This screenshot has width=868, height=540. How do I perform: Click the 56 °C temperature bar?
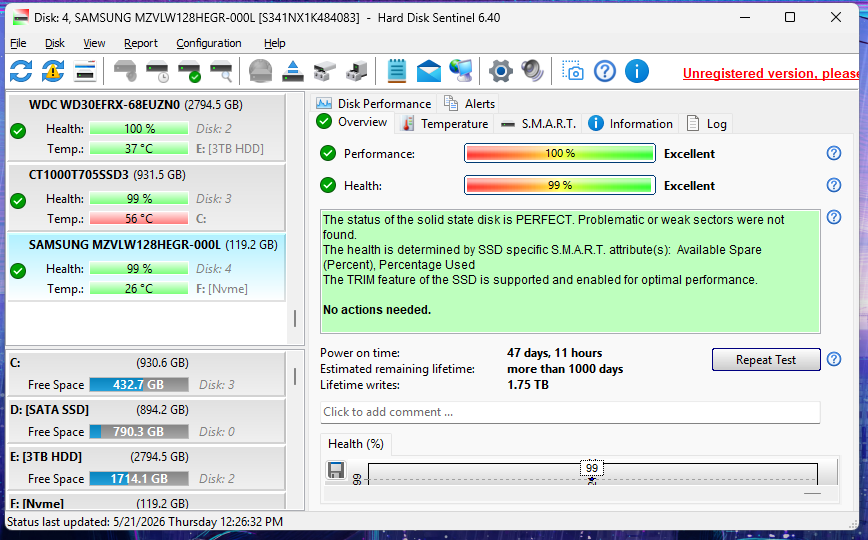(139, 219)
